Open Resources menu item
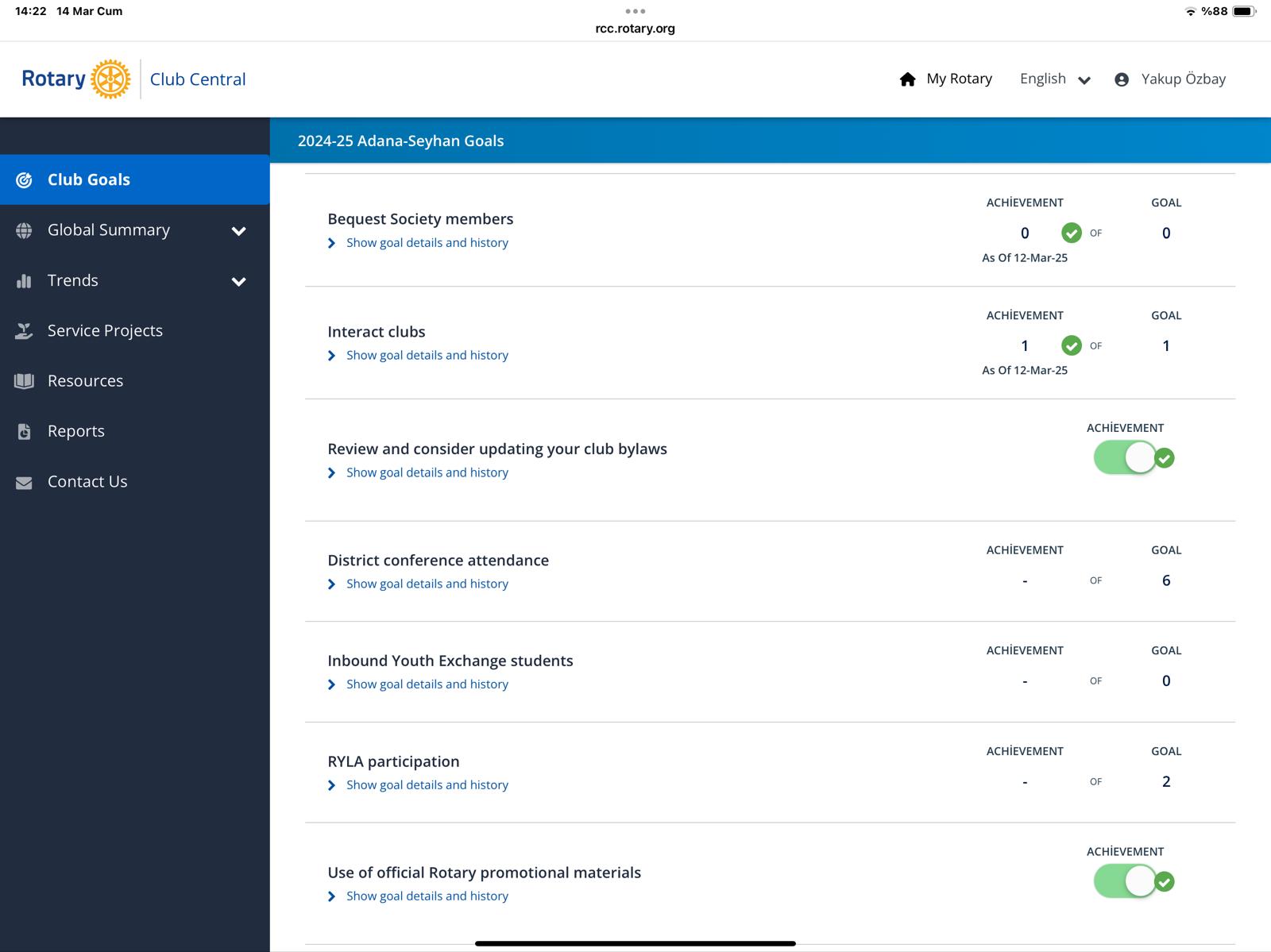 pos(135,381)
